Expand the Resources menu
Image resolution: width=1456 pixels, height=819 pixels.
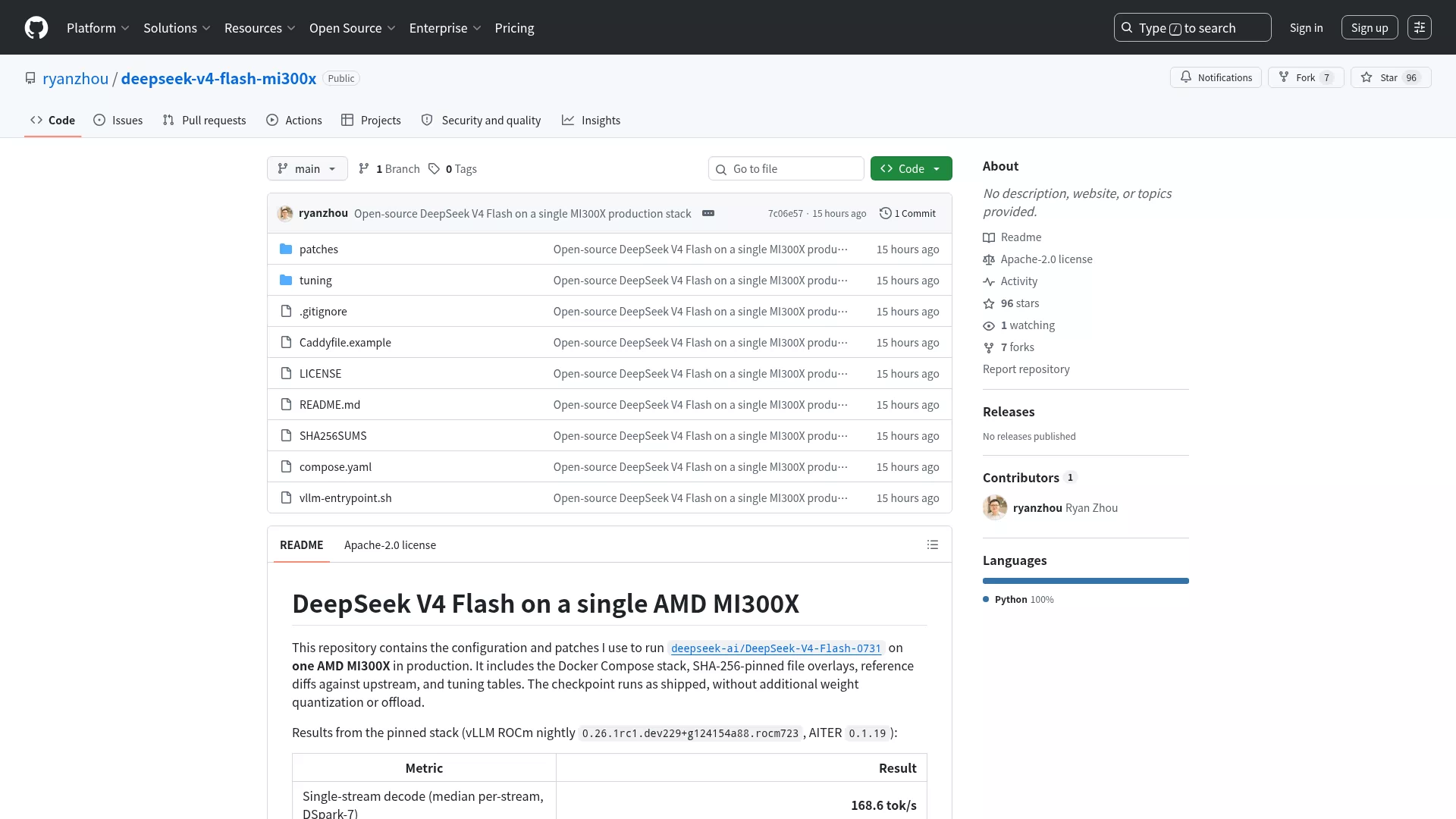259,28
